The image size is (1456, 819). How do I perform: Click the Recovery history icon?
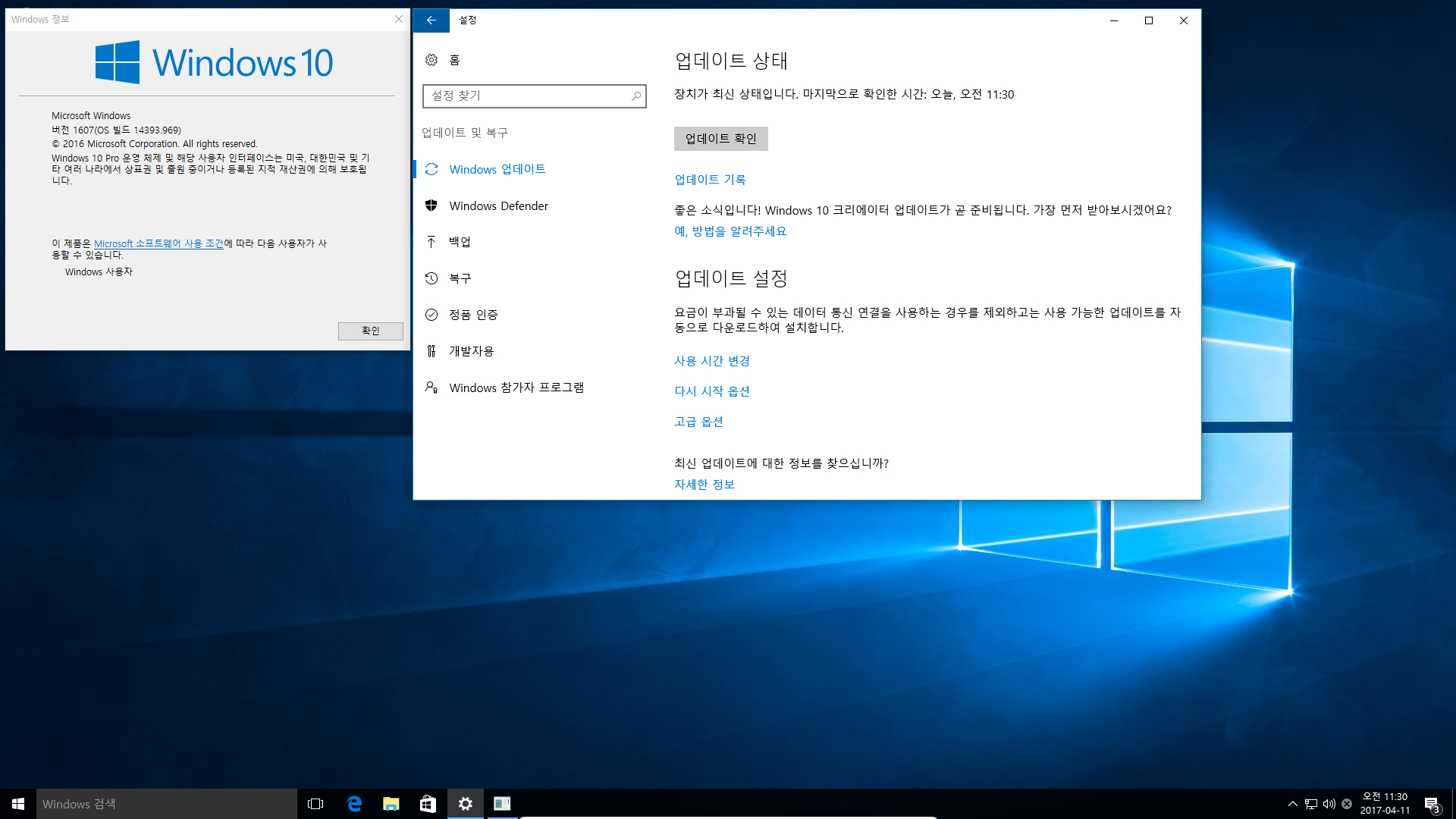point(431,278)
